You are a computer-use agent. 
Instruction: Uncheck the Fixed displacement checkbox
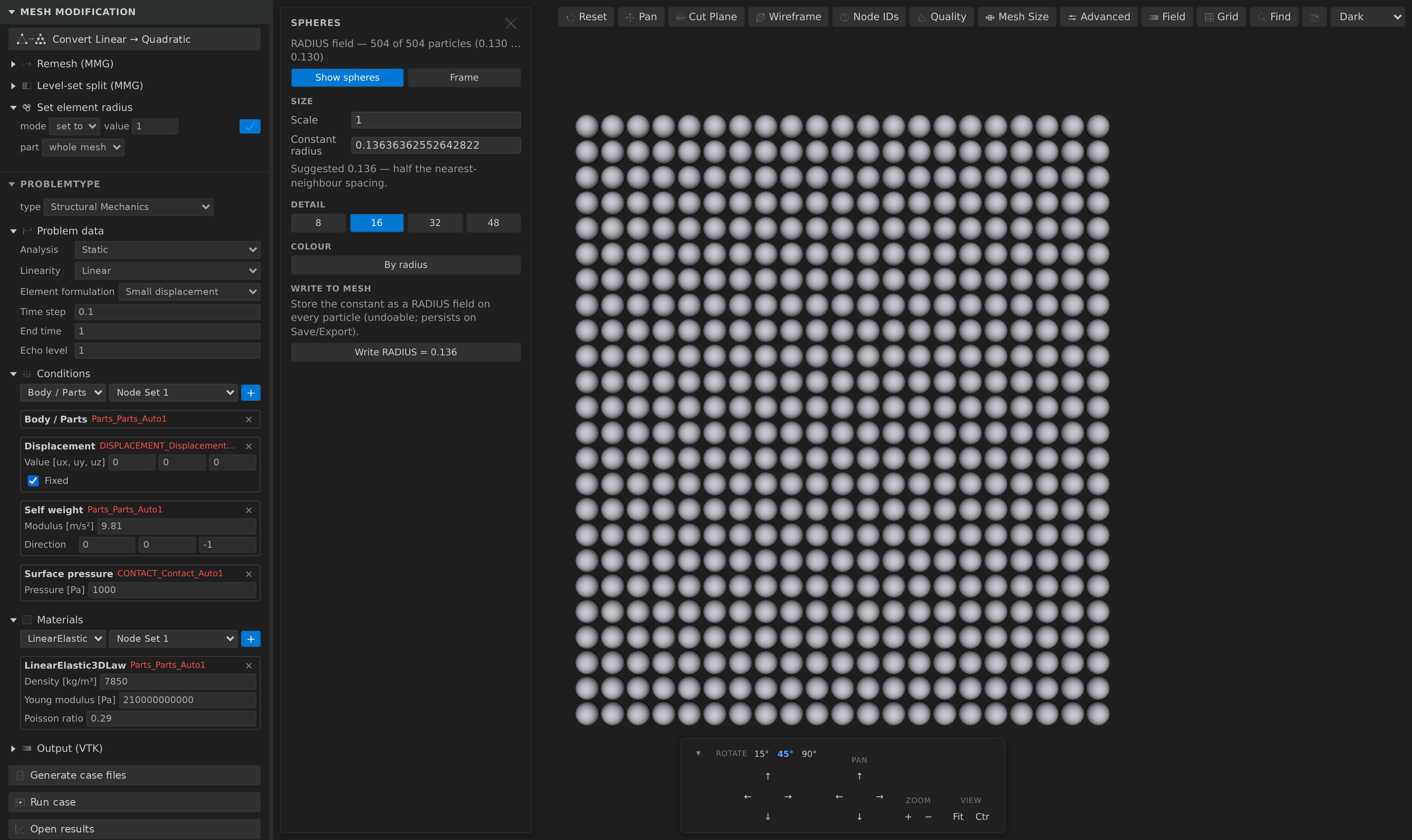click(34, 481)
